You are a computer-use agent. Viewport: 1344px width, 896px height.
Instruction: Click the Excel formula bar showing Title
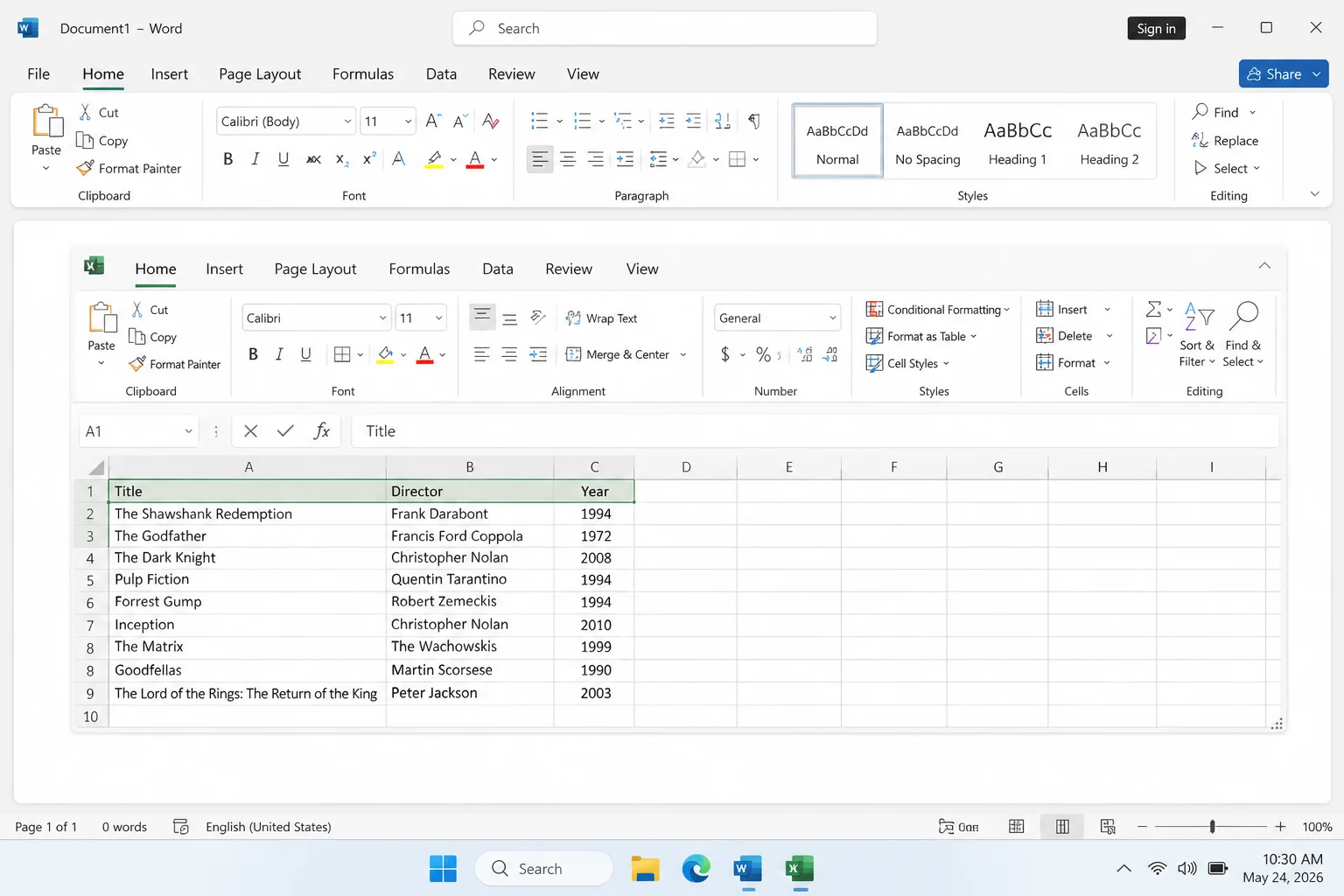(815, 430)
